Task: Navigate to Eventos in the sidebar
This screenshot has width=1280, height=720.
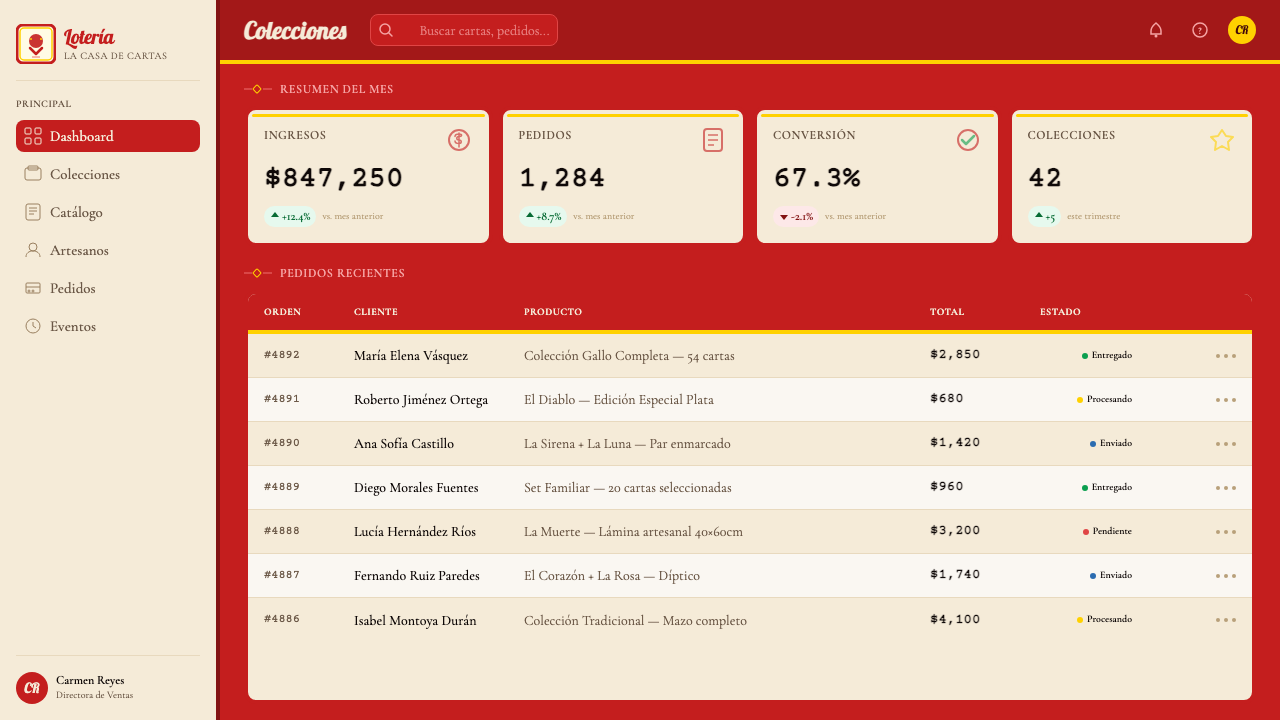Action: pyautogui.click(x=108, y=326)
